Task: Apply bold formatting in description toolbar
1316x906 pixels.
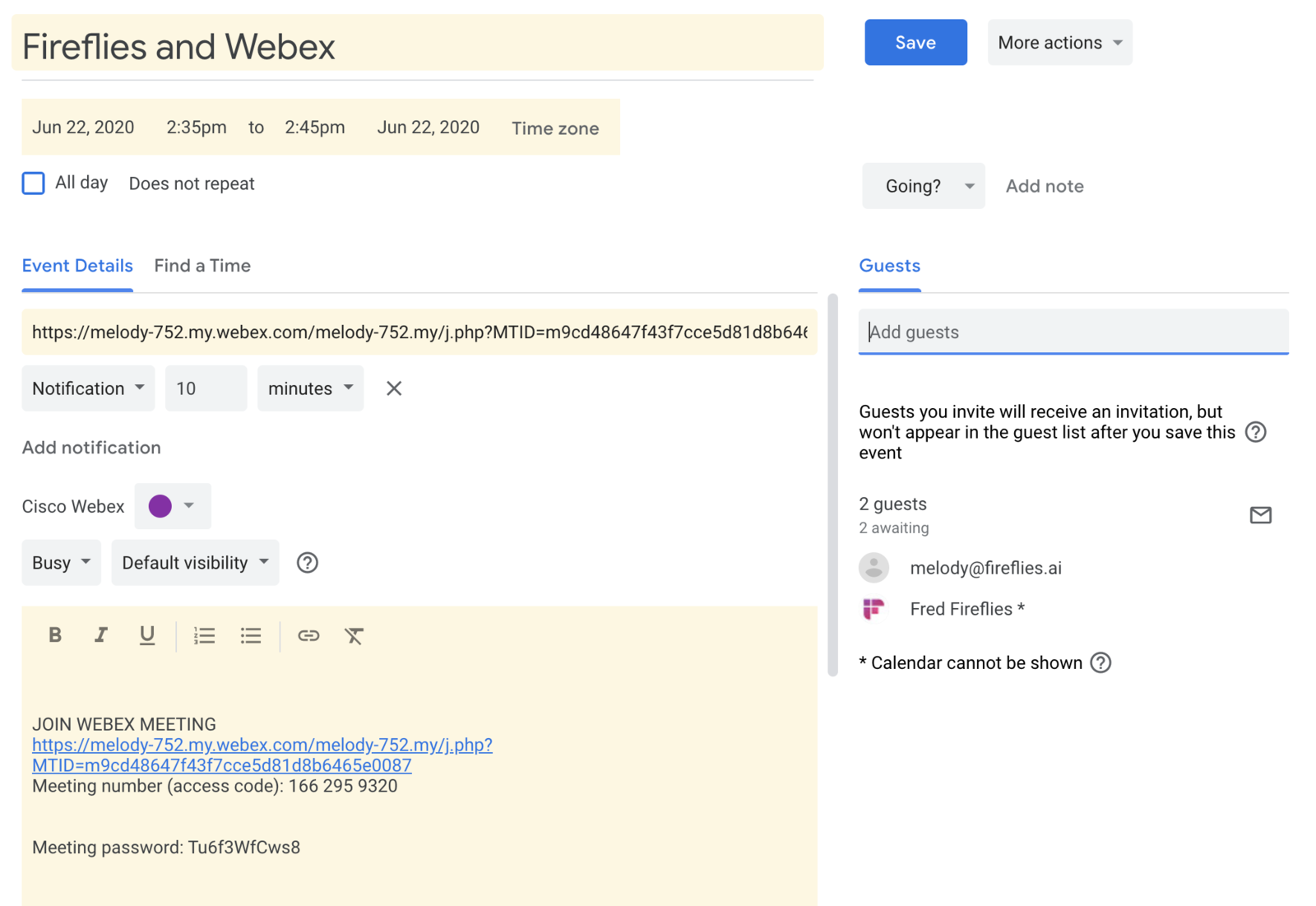Action: click(55, 635)
